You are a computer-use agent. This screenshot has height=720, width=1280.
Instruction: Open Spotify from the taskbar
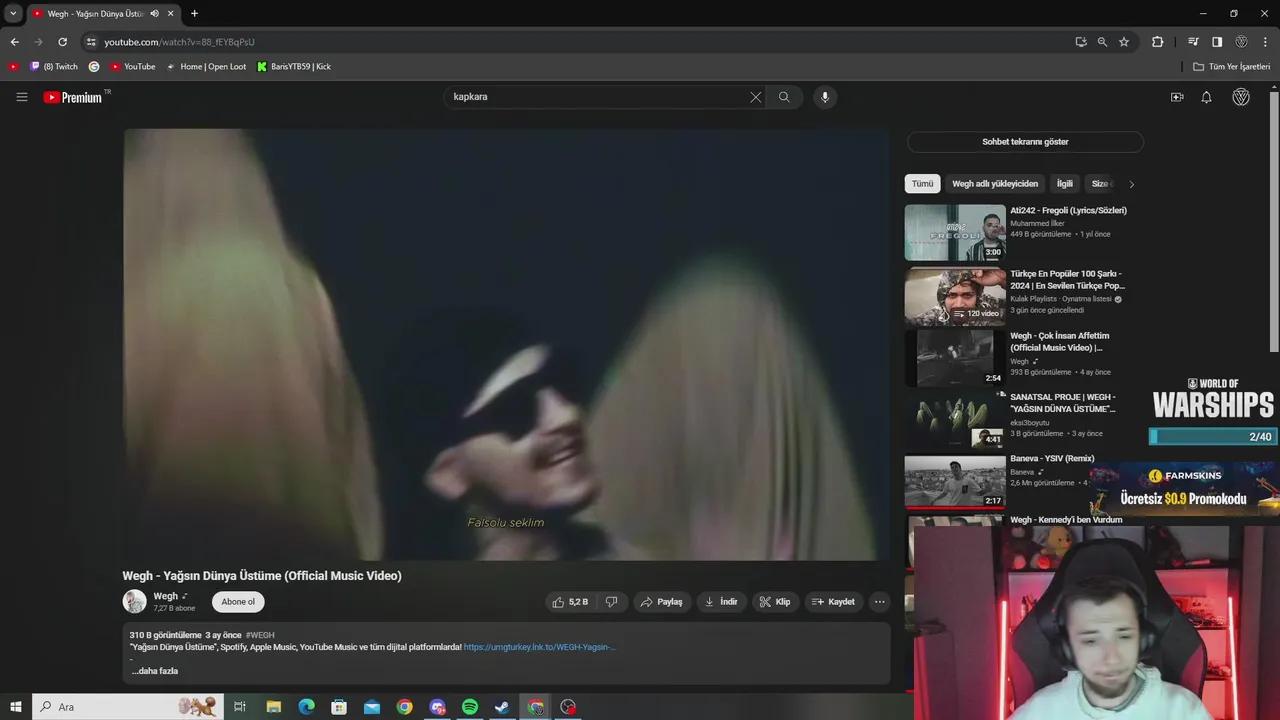[470, 707]
